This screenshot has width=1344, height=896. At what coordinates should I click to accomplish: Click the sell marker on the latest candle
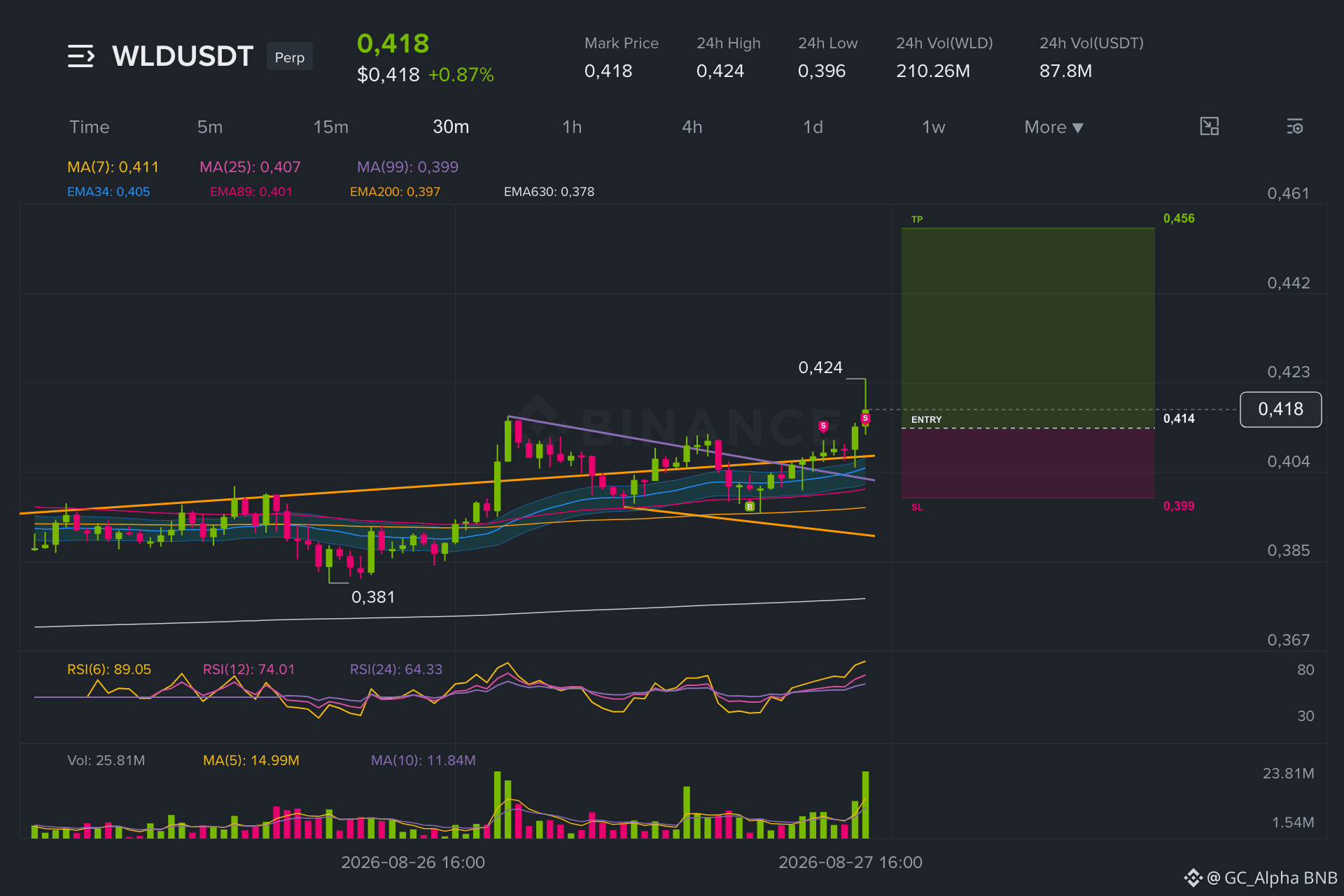(x=865, y=418)
